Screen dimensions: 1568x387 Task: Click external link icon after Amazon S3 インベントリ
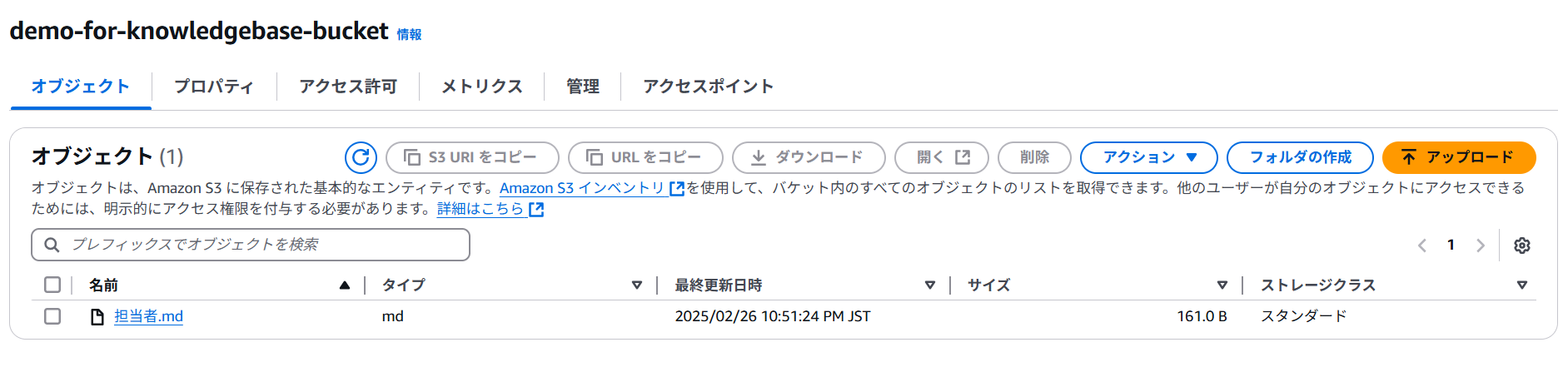676,189
